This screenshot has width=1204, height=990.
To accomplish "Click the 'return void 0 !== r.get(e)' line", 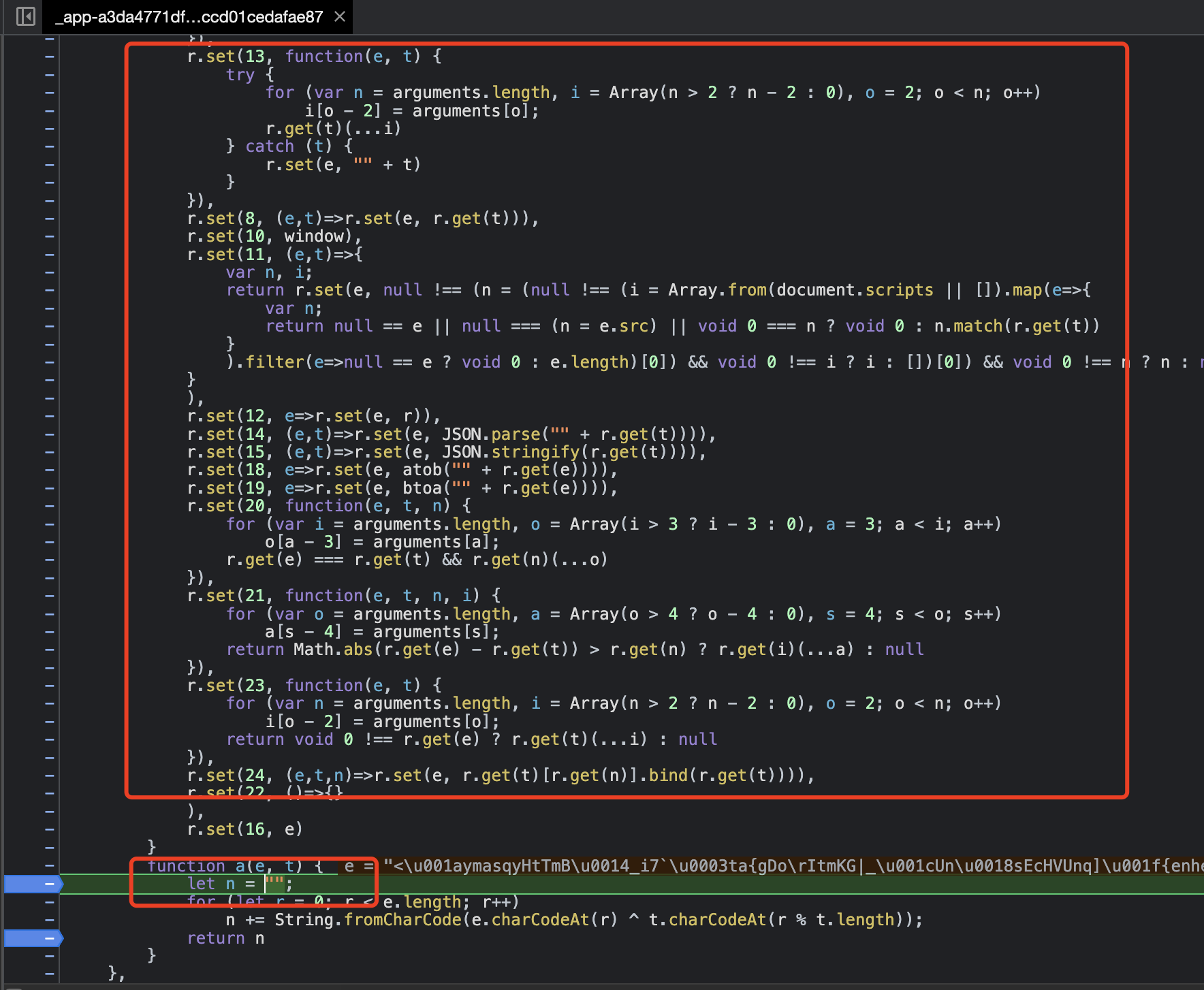I will (x=471, y=739).
